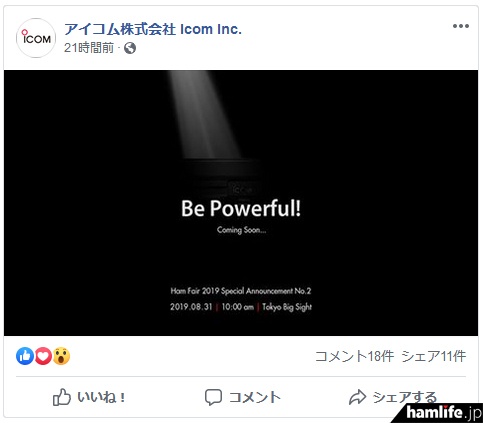Click the 21時間前 timestamp link
The height and width of the screenshot is (423, 483).
89,48
